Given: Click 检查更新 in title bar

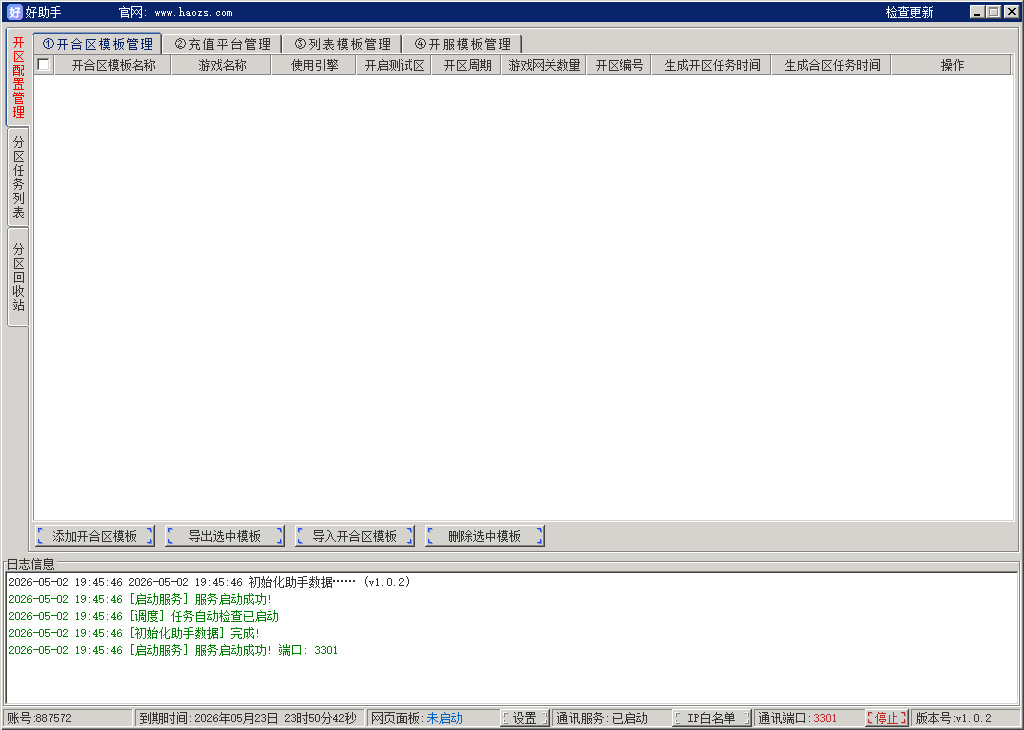Looking at the screenshot, I should point(909,12).
